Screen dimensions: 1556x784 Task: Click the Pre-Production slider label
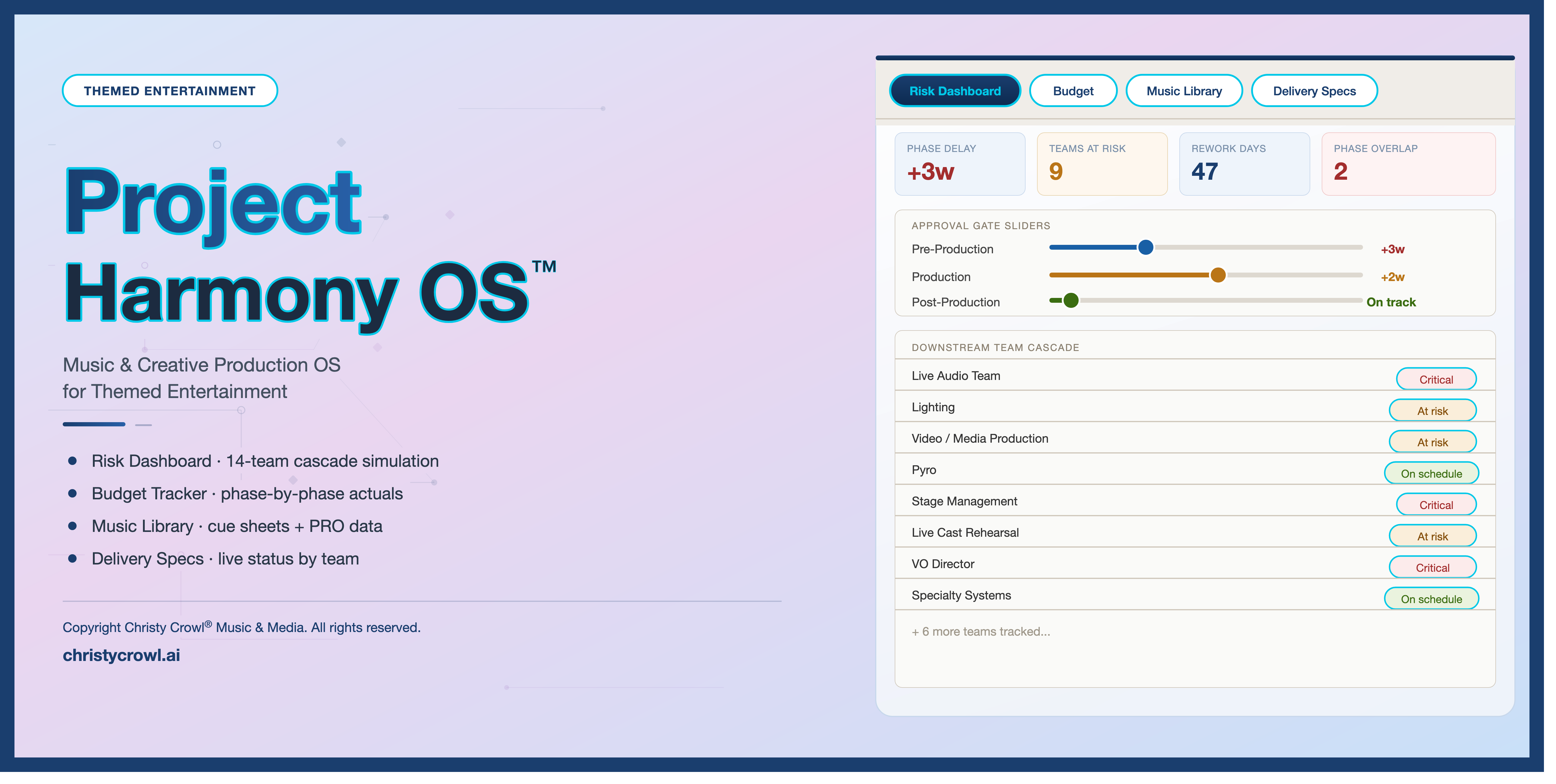952,249
